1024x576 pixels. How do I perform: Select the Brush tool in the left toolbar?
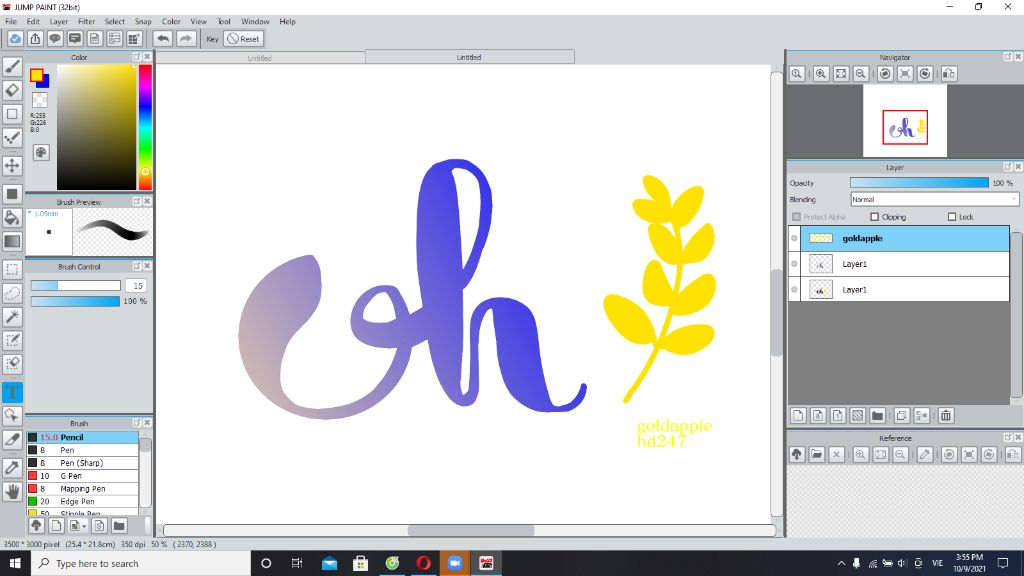(12, 67)
